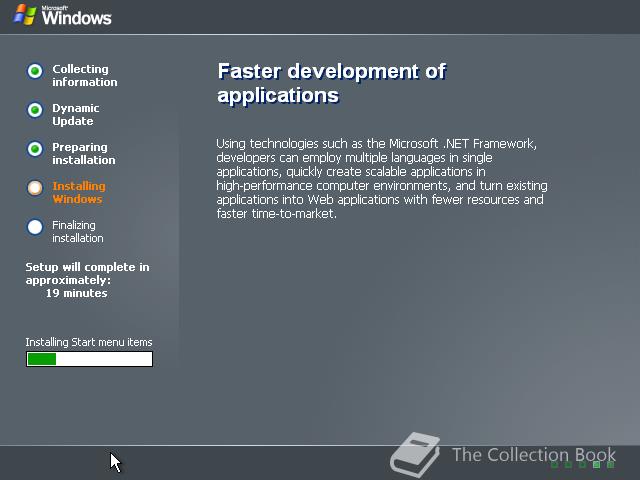Click the paragraph about Microsoft .NET Framework
The image size is (640, 480).
[382, 178]
